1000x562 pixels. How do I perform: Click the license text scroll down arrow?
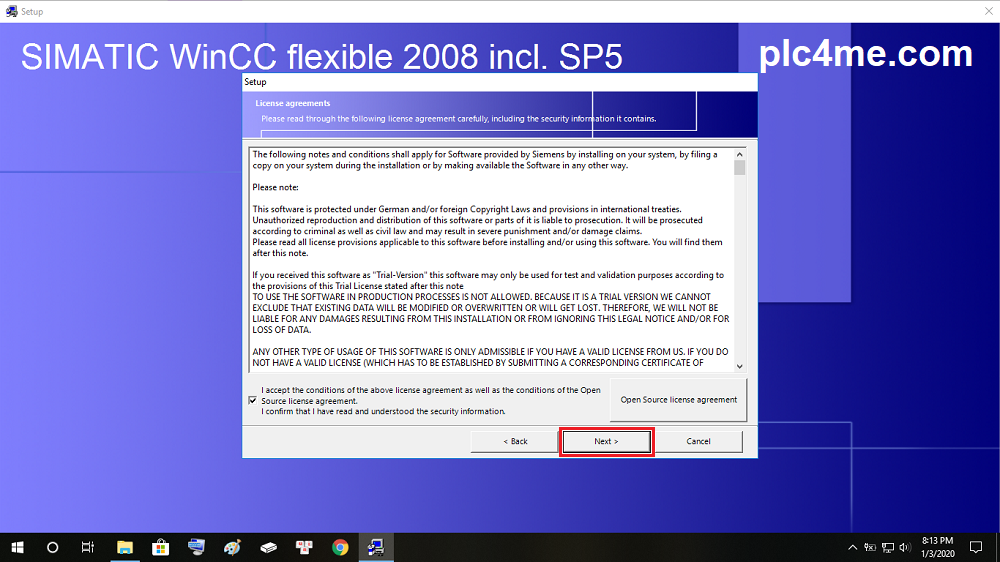coord(740,367)
